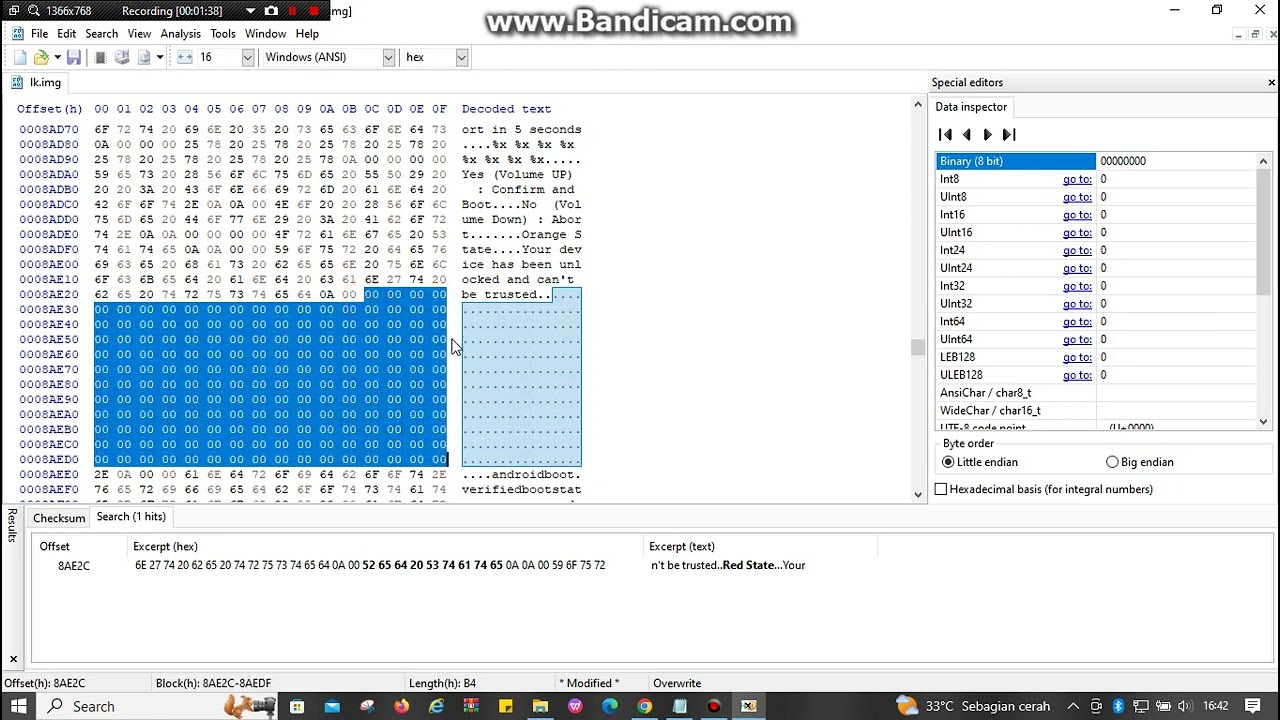Save the file with the floppy icon
Image resolution: width=1280 pixels, height=720 pixels.
point(73,58)
